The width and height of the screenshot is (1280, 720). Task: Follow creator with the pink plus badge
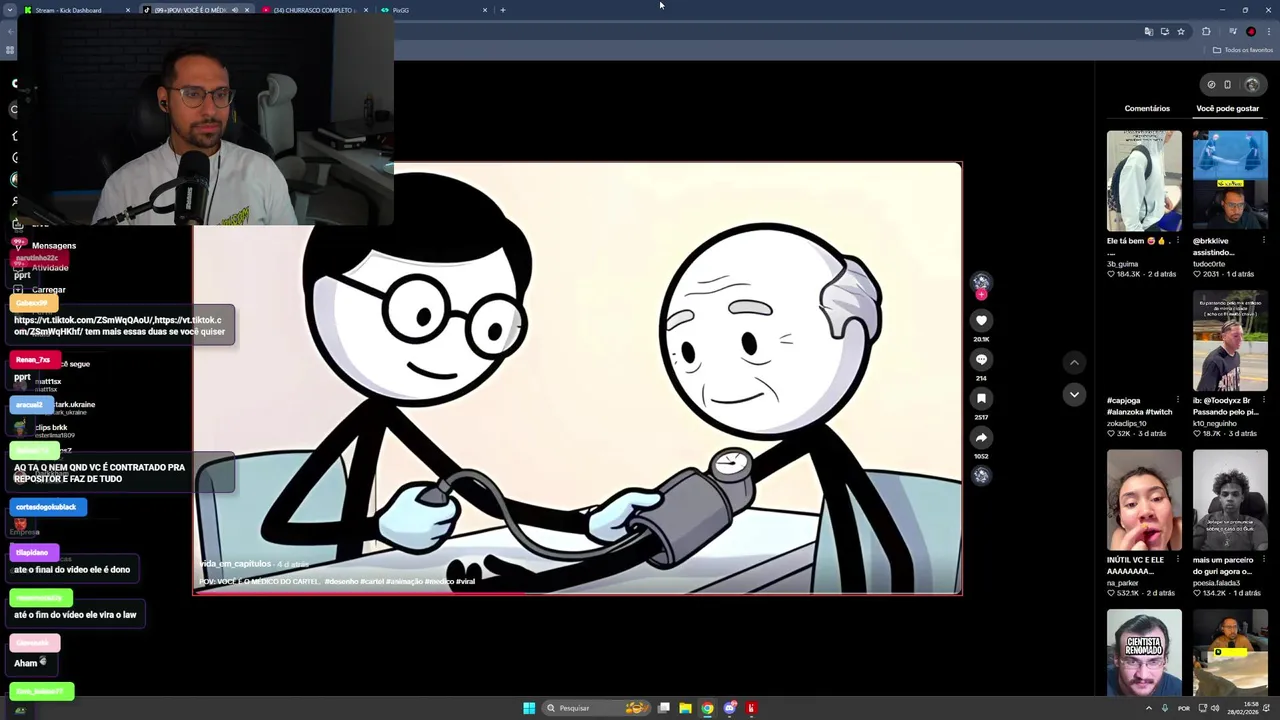coord(981,295)
